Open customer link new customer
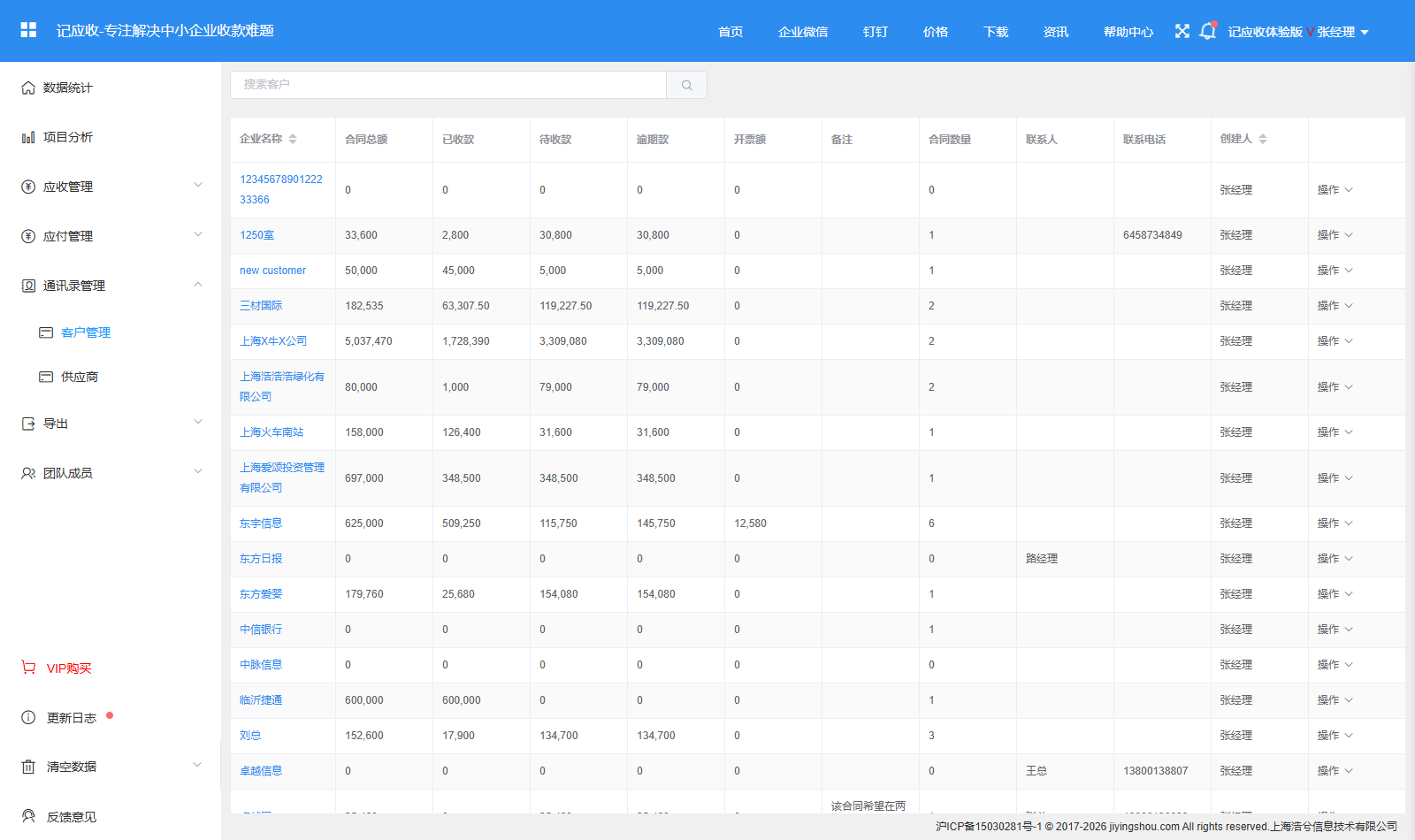1415x840 pixels. [x=272, y=271]
